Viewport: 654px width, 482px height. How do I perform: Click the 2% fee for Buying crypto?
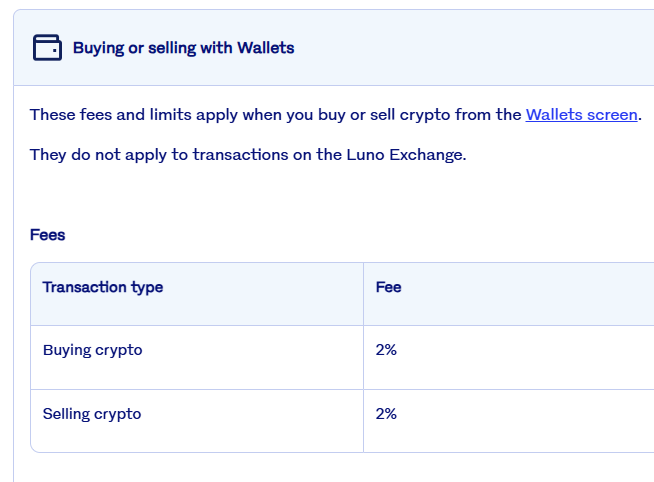[386, 350]
